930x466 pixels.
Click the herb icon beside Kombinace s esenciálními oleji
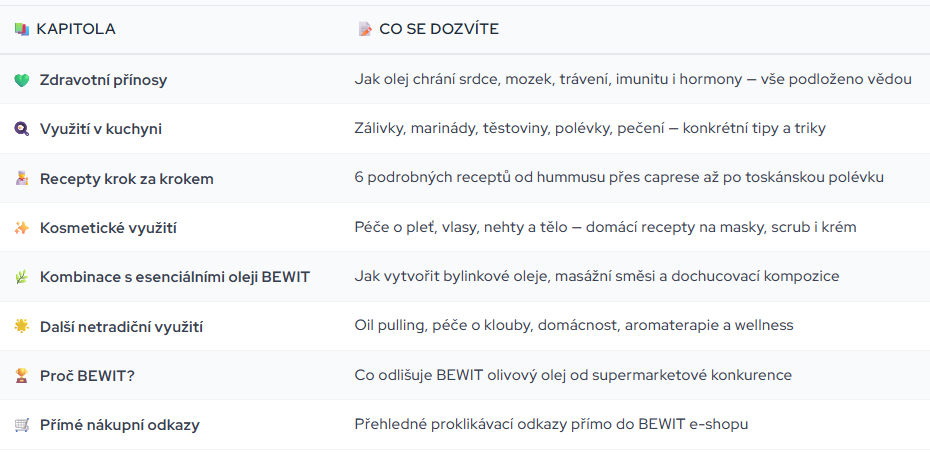coord(22,277)
